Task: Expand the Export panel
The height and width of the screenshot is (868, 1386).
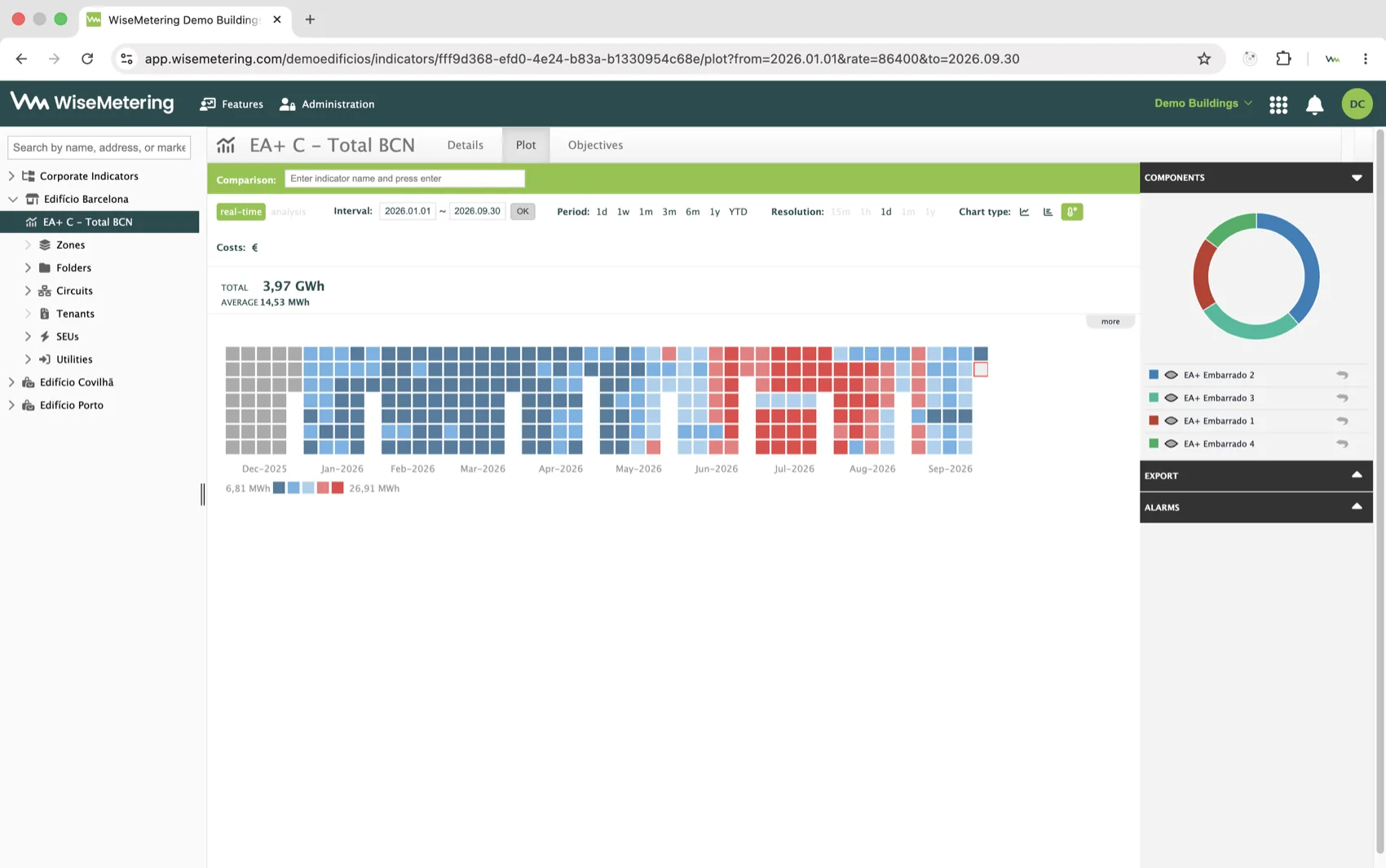Action: pos(1357,475)
